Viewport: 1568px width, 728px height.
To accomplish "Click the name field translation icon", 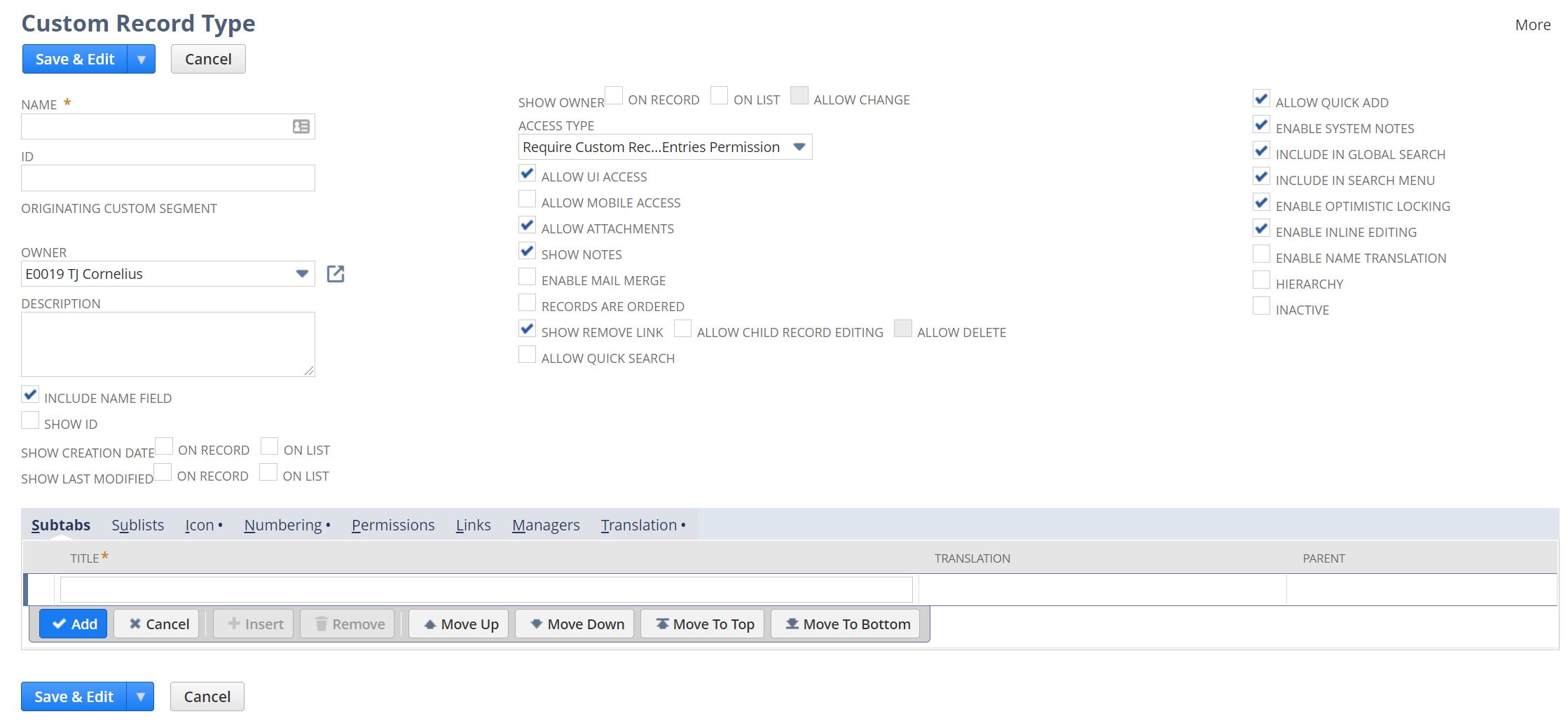I will 301,126.
